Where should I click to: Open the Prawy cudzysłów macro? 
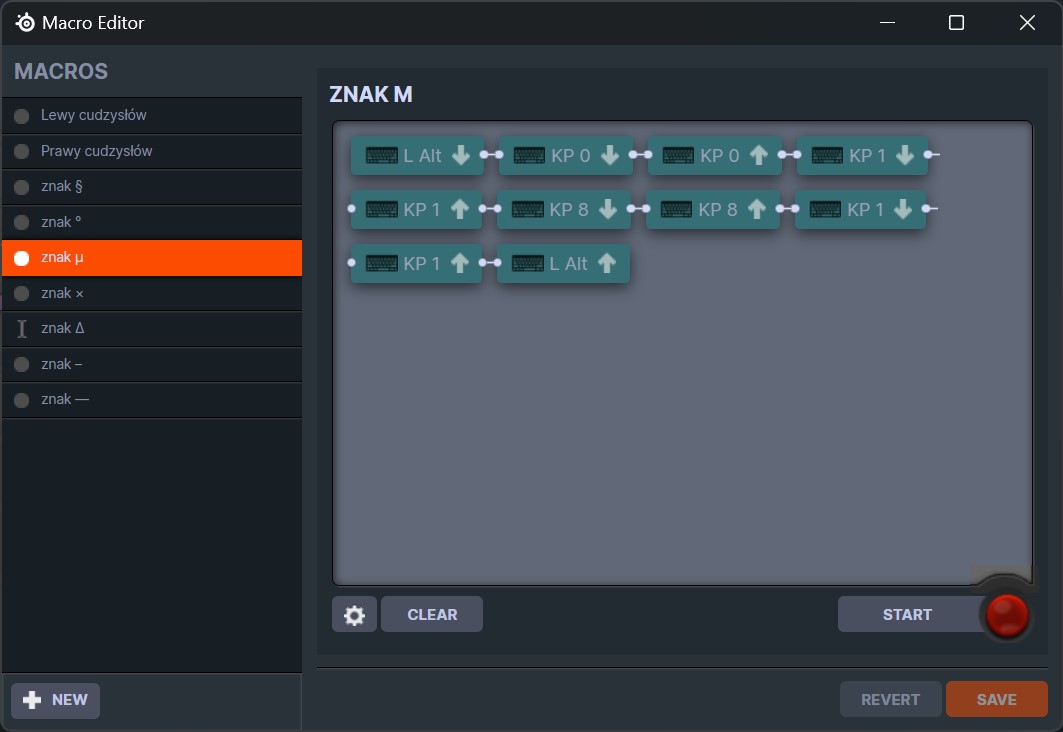tap(97, 151)
